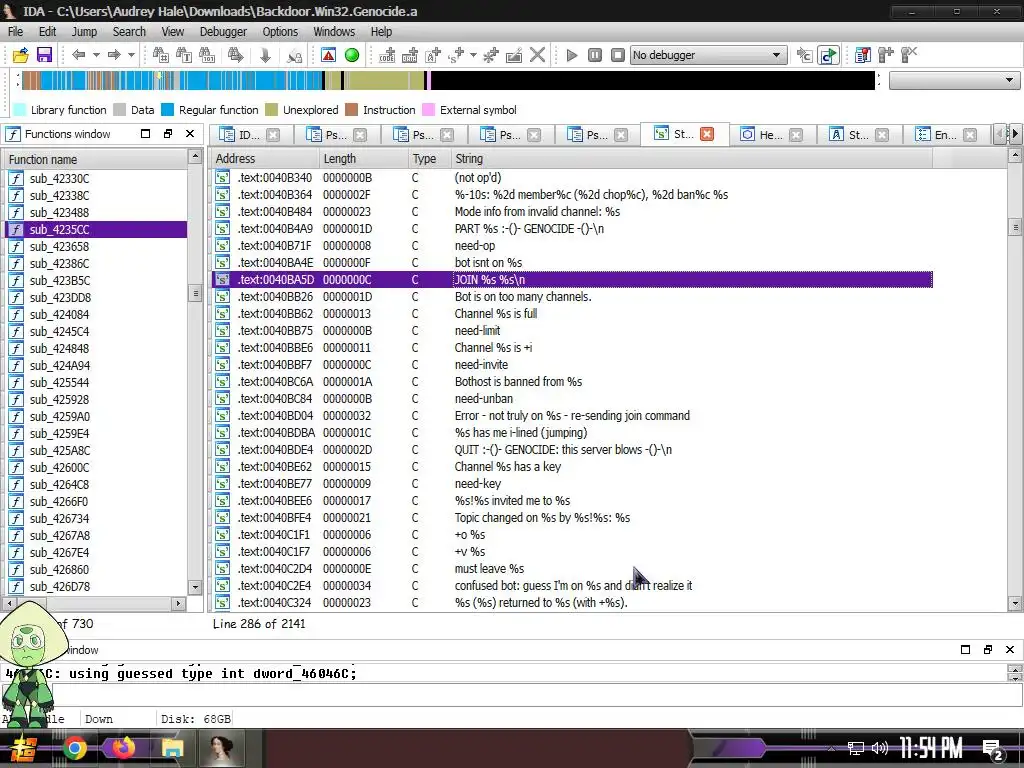
Task: Close the Functions window panel
Action: tap(190, 134)
